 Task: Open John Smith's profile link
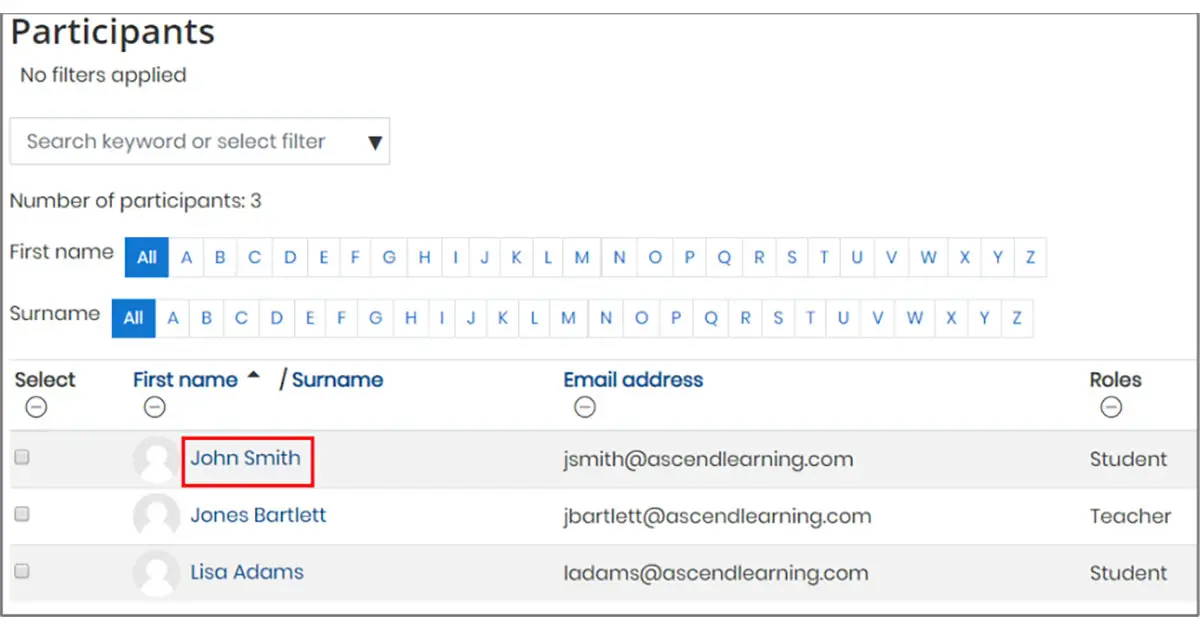coord(246,458)
